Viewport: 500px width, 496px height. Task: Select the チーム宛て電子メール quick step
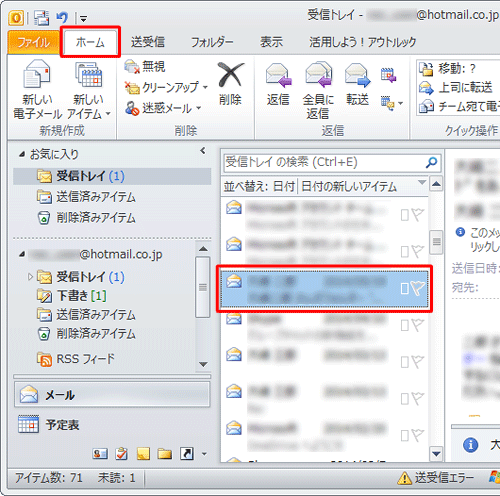point(459,106)
